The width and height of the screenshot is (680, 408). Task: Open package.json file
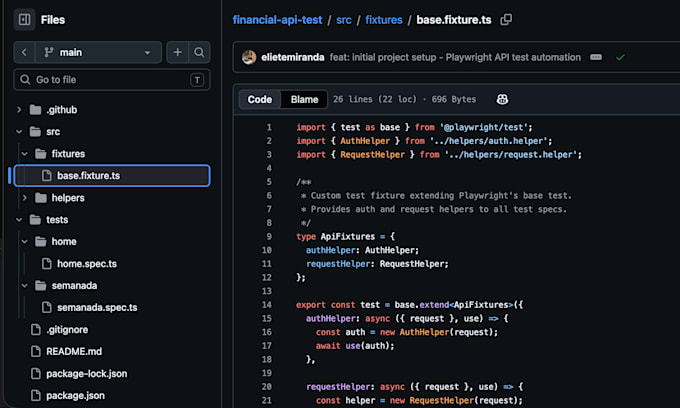75,395
